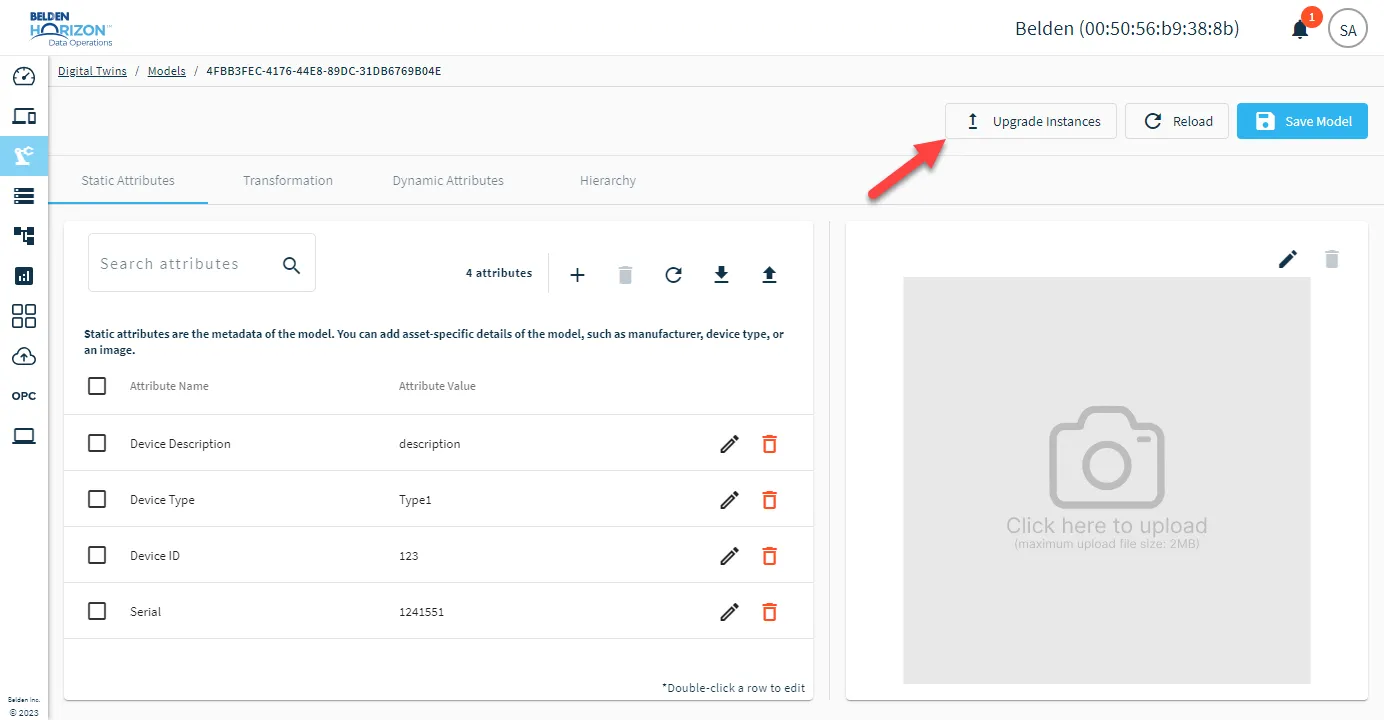Viewport: 1384px width, 720px height.
Task: Open the stacked server list sidebar icon
Action: [x=24, y=195]
